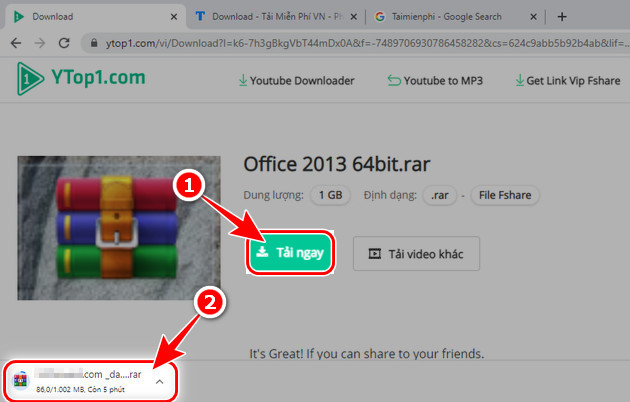Open the downloading .rar file item
The height and width of the screenshot is (402, 630).
(x=88, y=381)
